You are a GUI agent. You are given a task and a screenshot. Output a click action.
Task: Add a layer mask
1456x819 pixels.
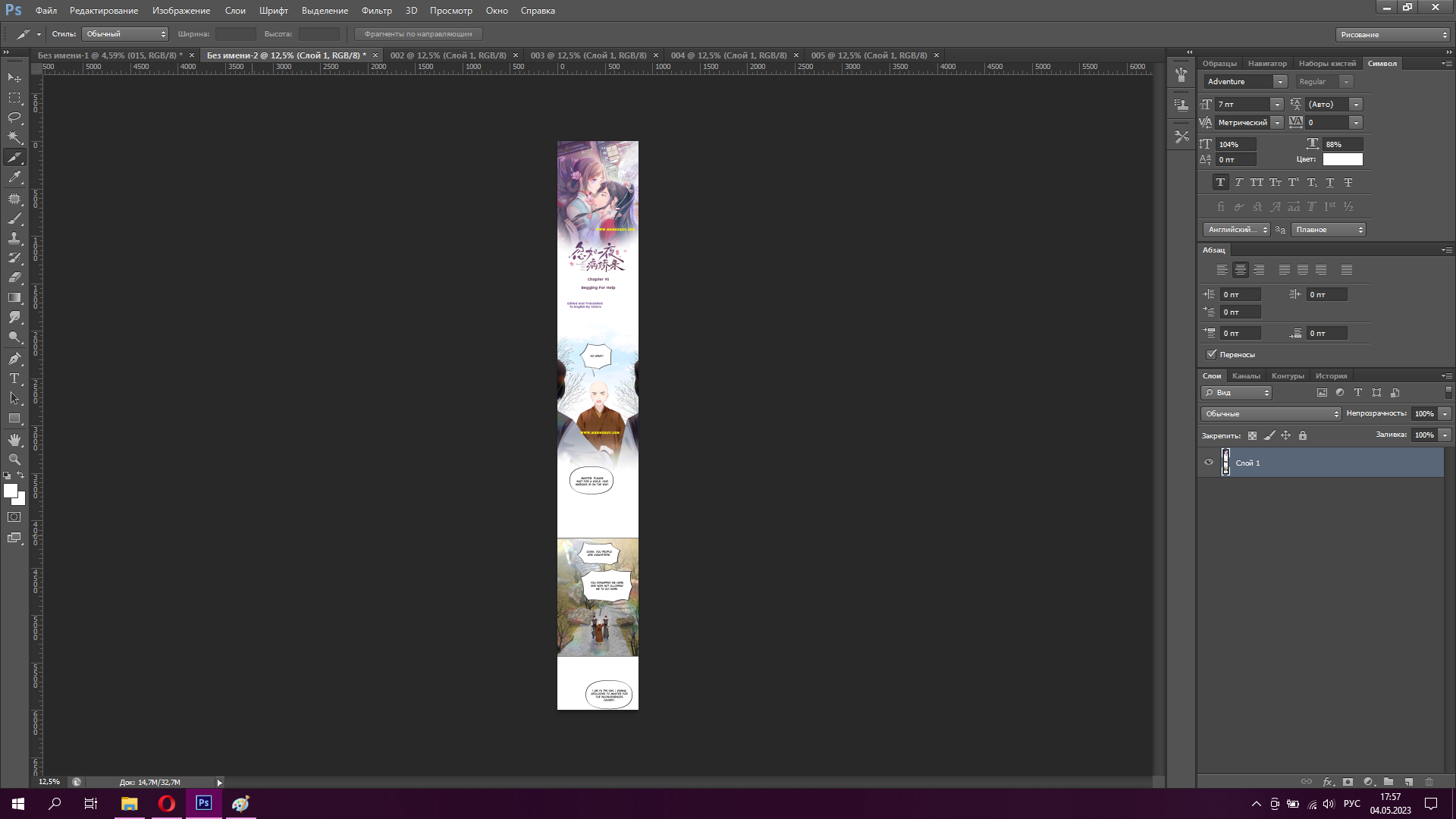pos(1348,782)
